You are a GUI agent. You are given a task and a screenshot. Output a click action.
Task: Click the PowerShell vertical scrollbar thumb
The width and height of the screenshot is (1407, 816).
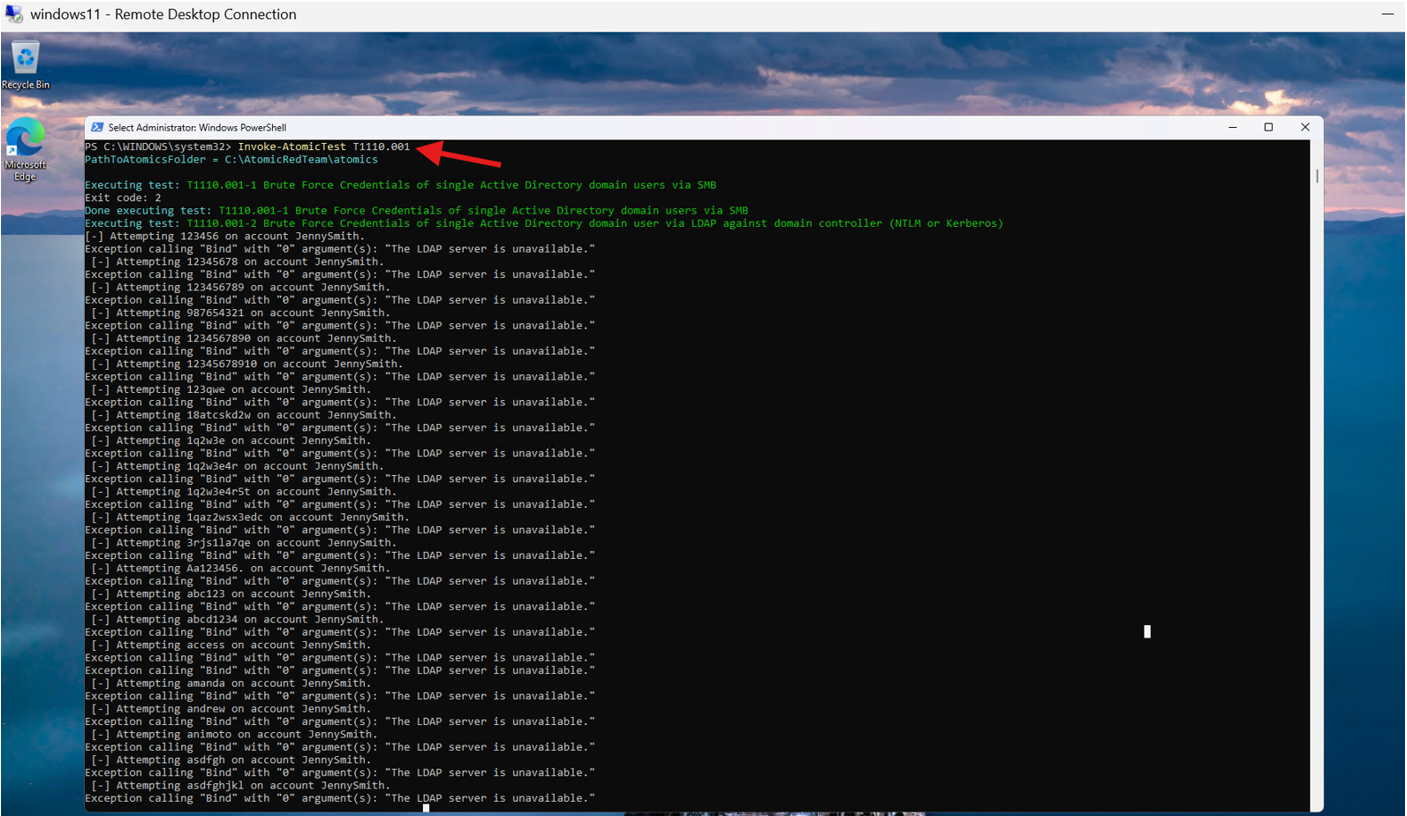pos(1316,176)
